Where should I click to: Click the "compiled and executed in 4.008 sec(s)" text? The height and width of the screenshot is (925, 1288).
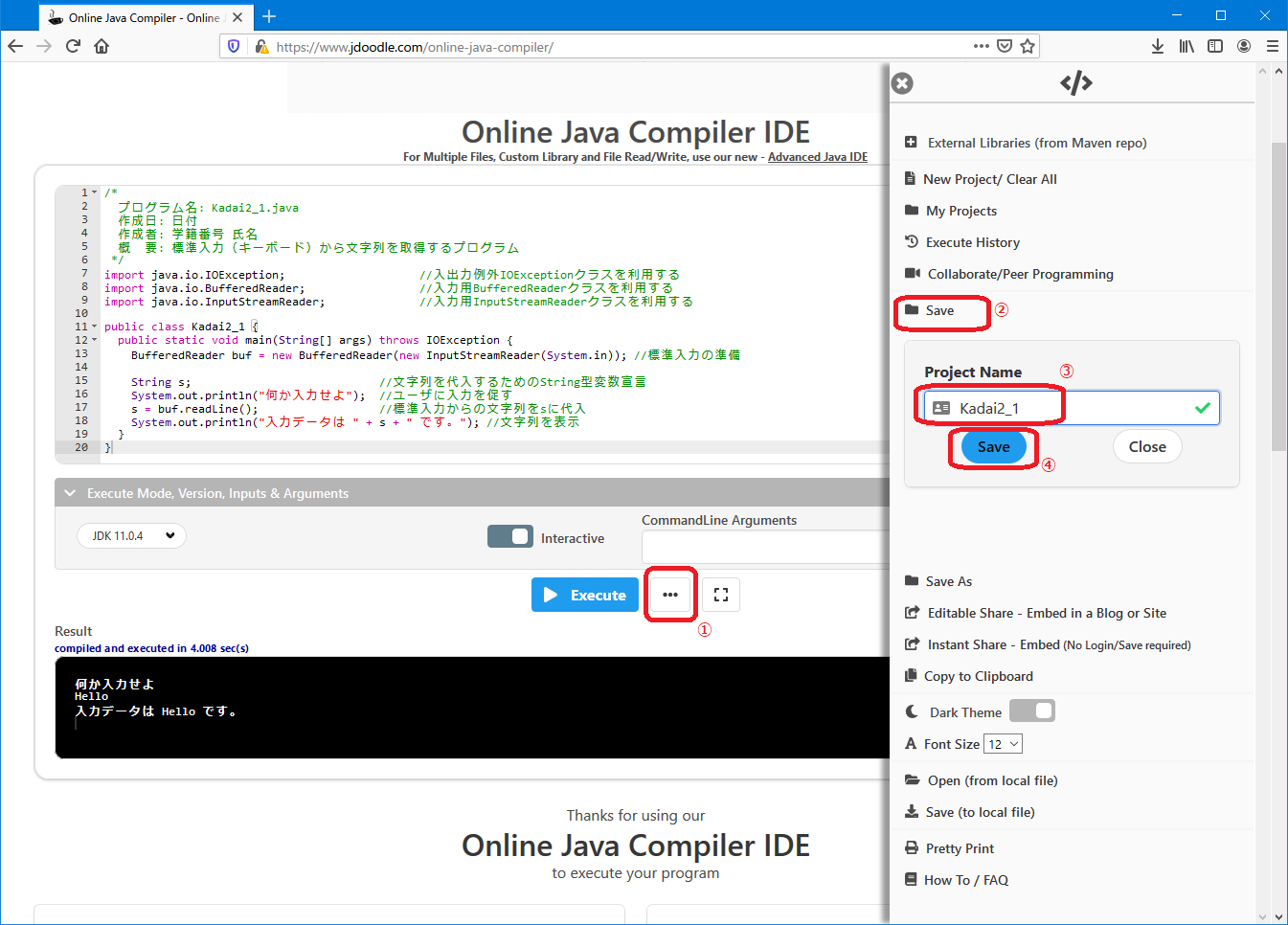[151, 648]
